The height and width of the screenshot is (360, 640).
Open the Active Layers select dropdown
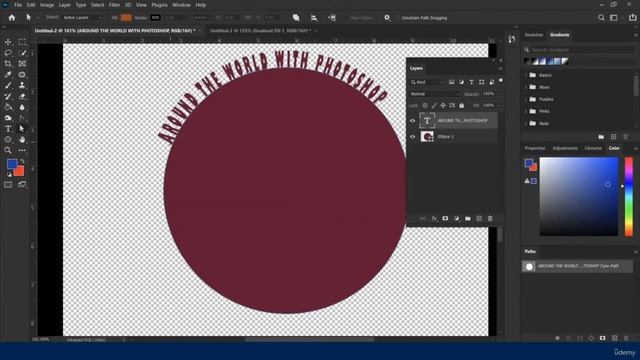[83, 18]
